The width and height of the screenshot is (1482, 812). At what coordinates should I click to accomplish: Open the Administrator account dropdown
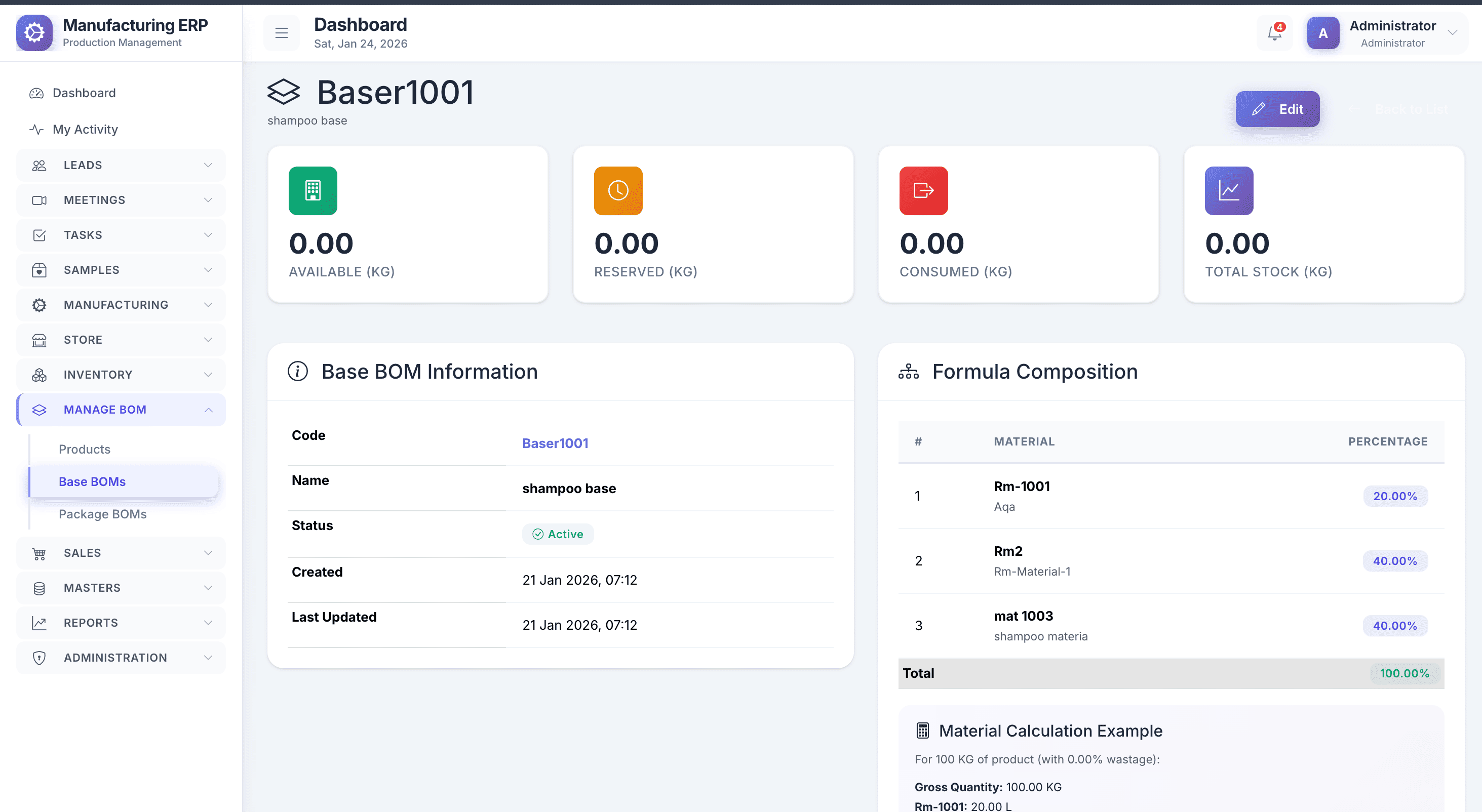click(x=1452, y=32)
